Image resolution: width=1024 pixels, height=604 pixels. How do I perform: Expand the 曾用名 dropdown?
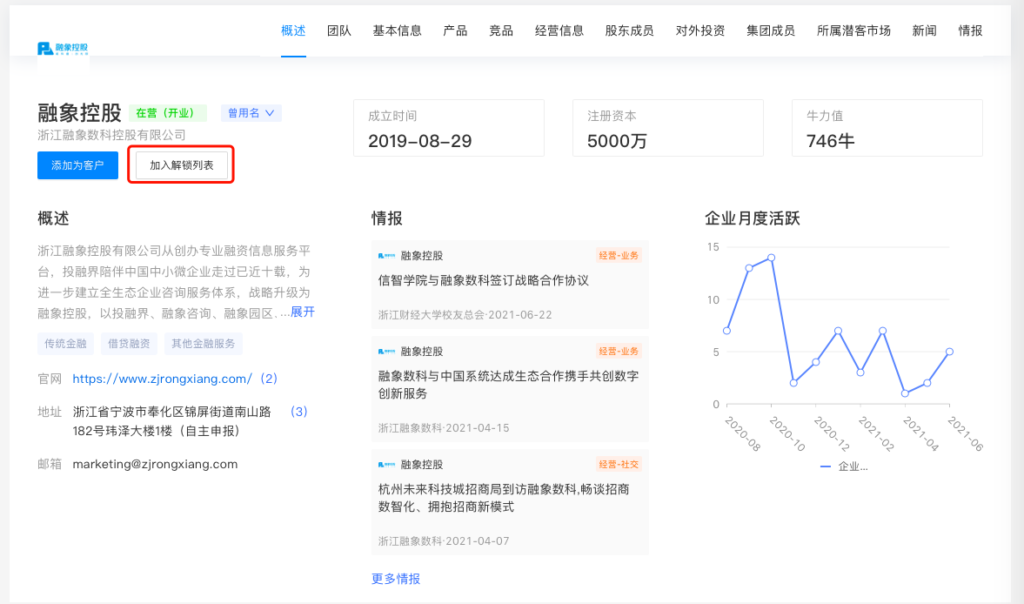(251, 113)
